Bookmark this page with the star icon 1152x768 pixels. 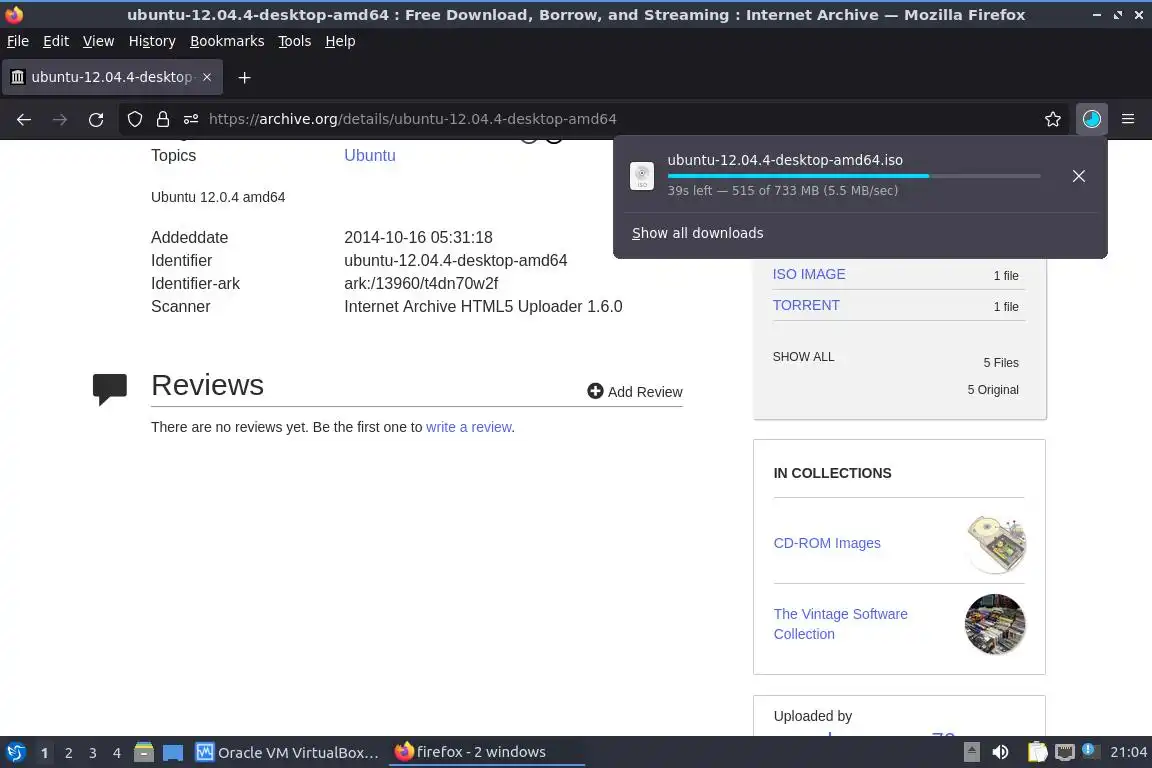point(1052,119)
